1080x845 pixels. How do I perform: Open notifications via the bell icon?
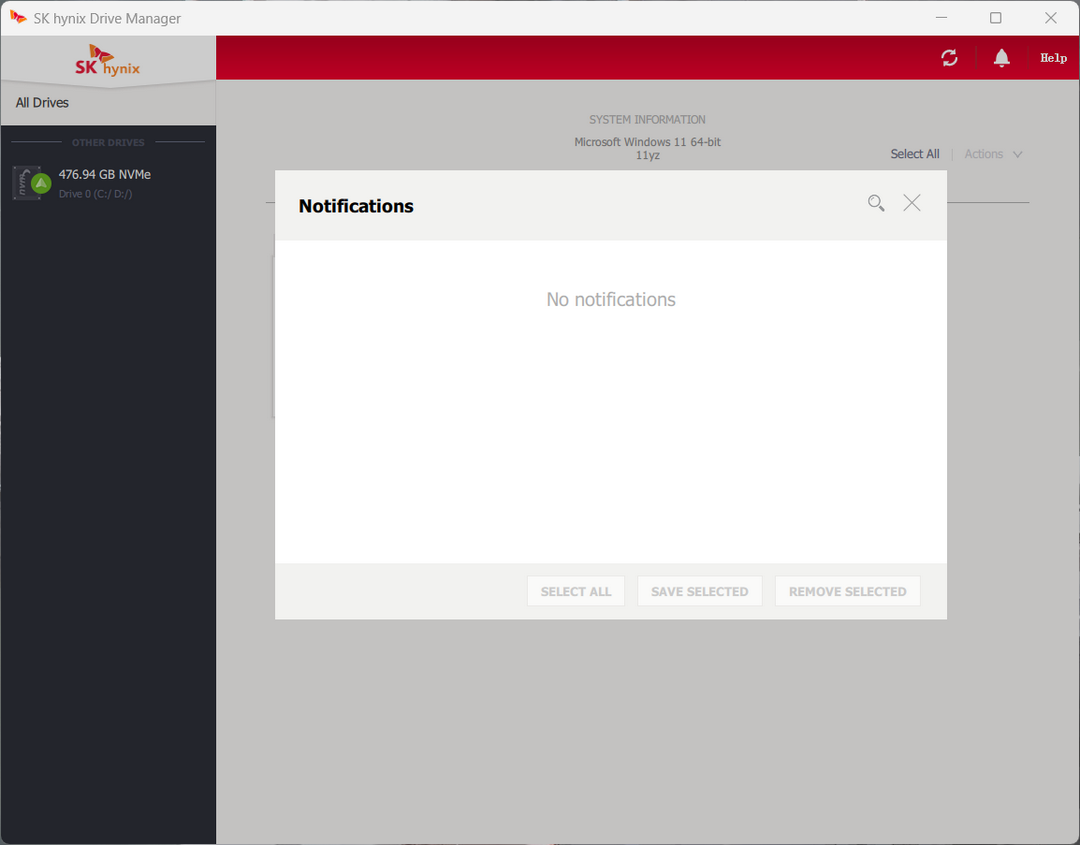[x=1001, y=58]
